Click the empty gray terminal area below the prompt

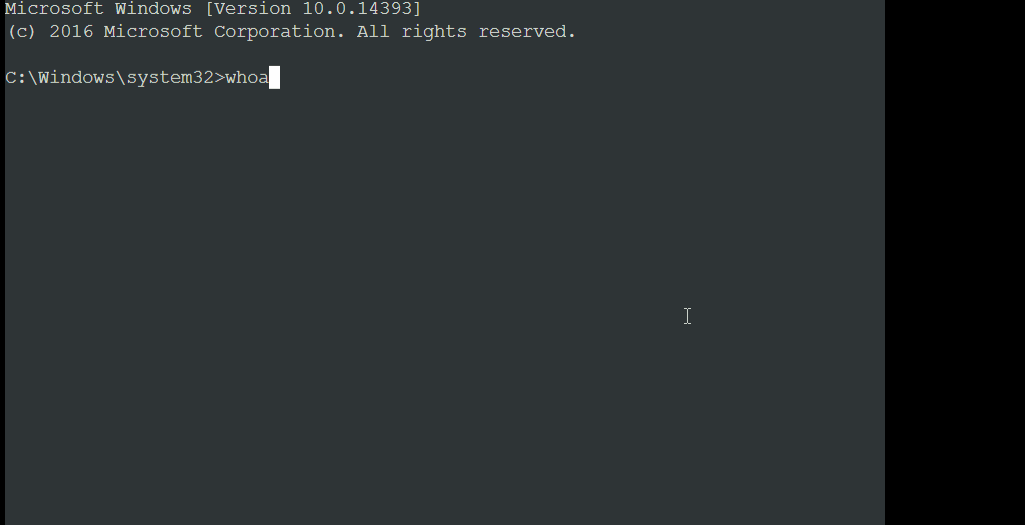445,307
